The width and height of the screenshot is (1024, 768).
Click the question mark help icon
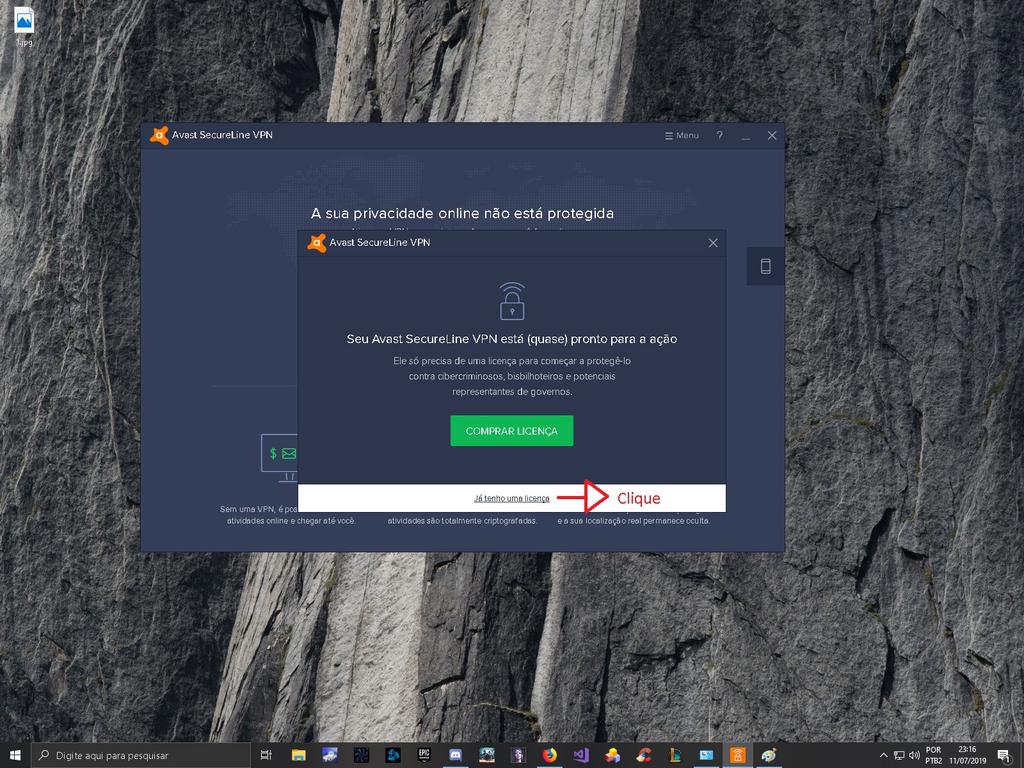[720, 135]
